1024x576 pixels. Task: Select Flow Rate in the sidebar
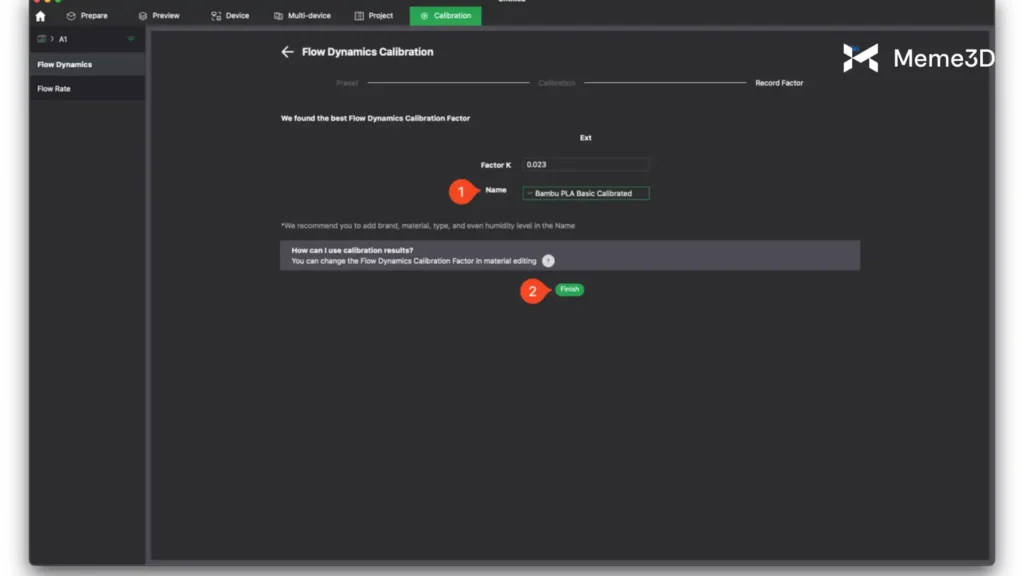point(54,89)
